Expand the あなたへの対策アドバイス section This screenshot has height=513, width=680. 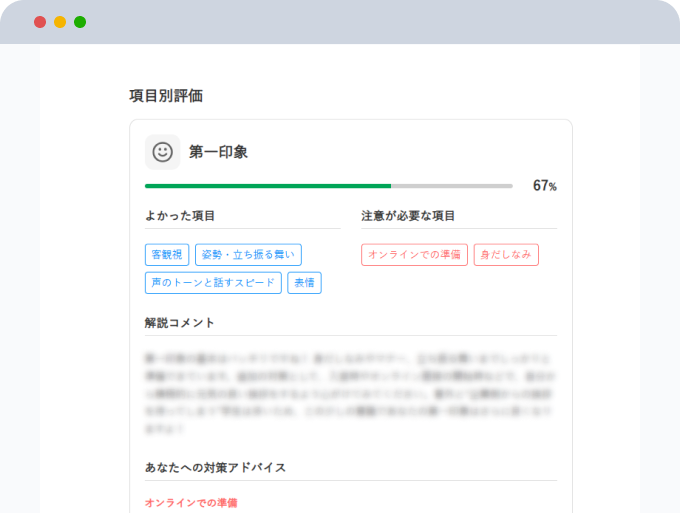(215, 467)
